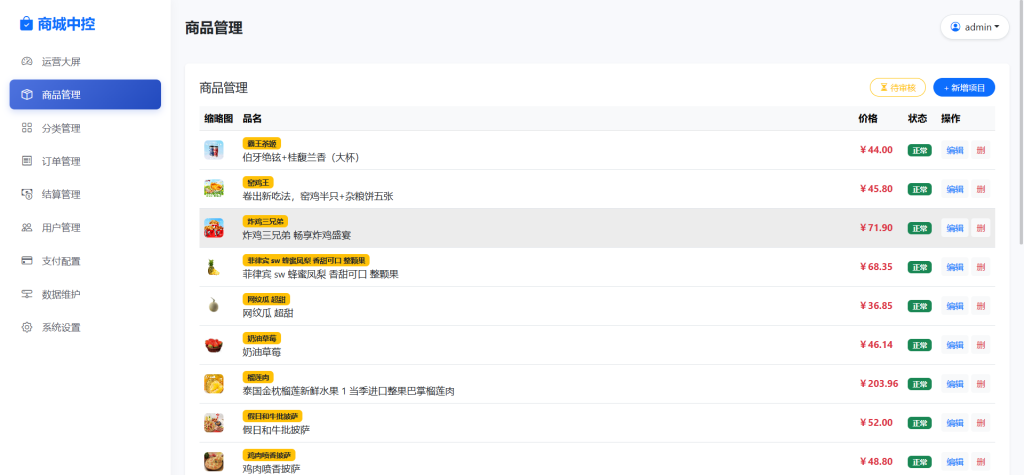The height and width of the screenshot is (475, 1024).
Task: Open 用户管理 from sidebar
Action: tap(85, 227)
